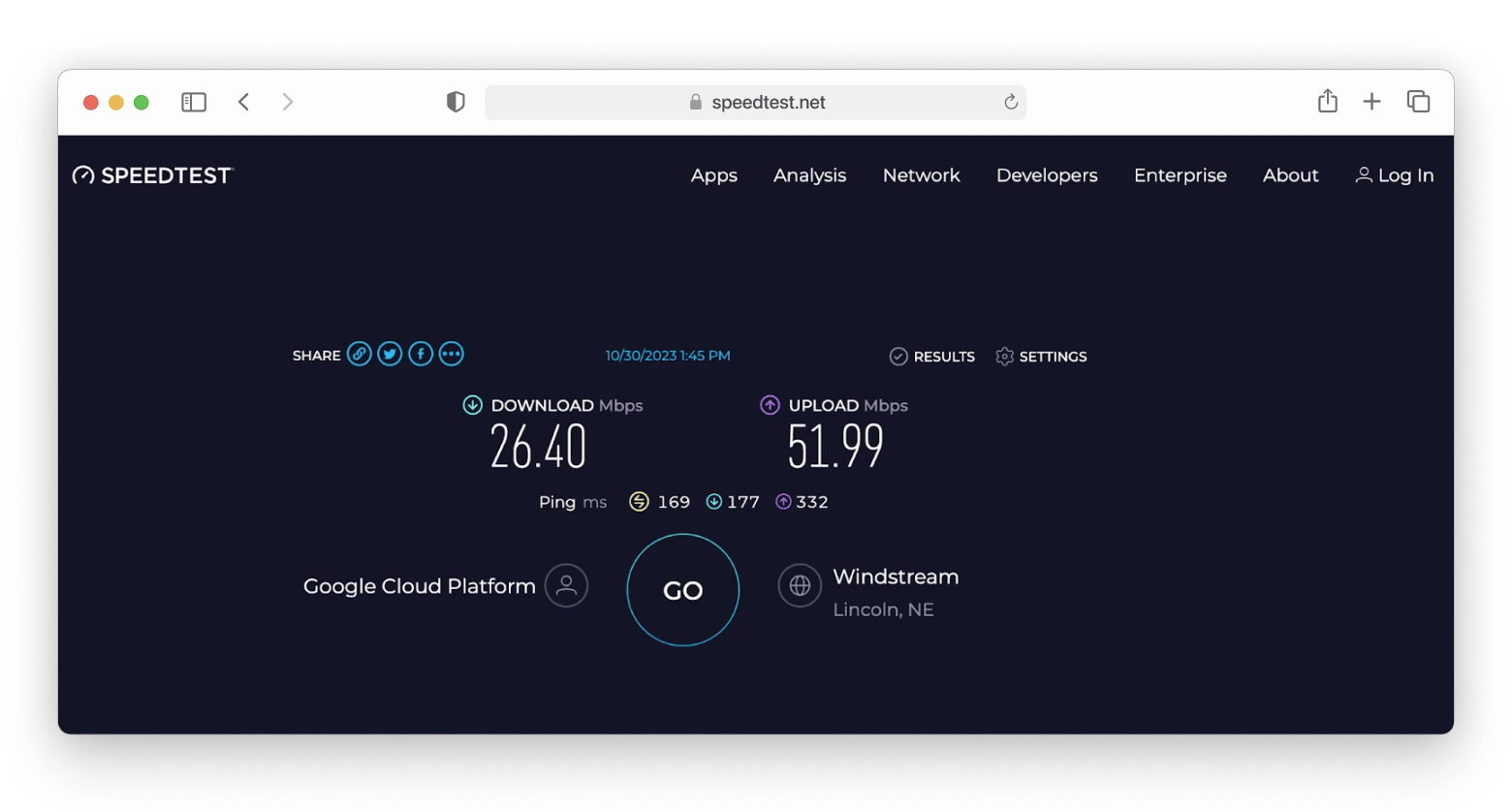
Task: Open Safari privacy report shield
Action: 456,102
